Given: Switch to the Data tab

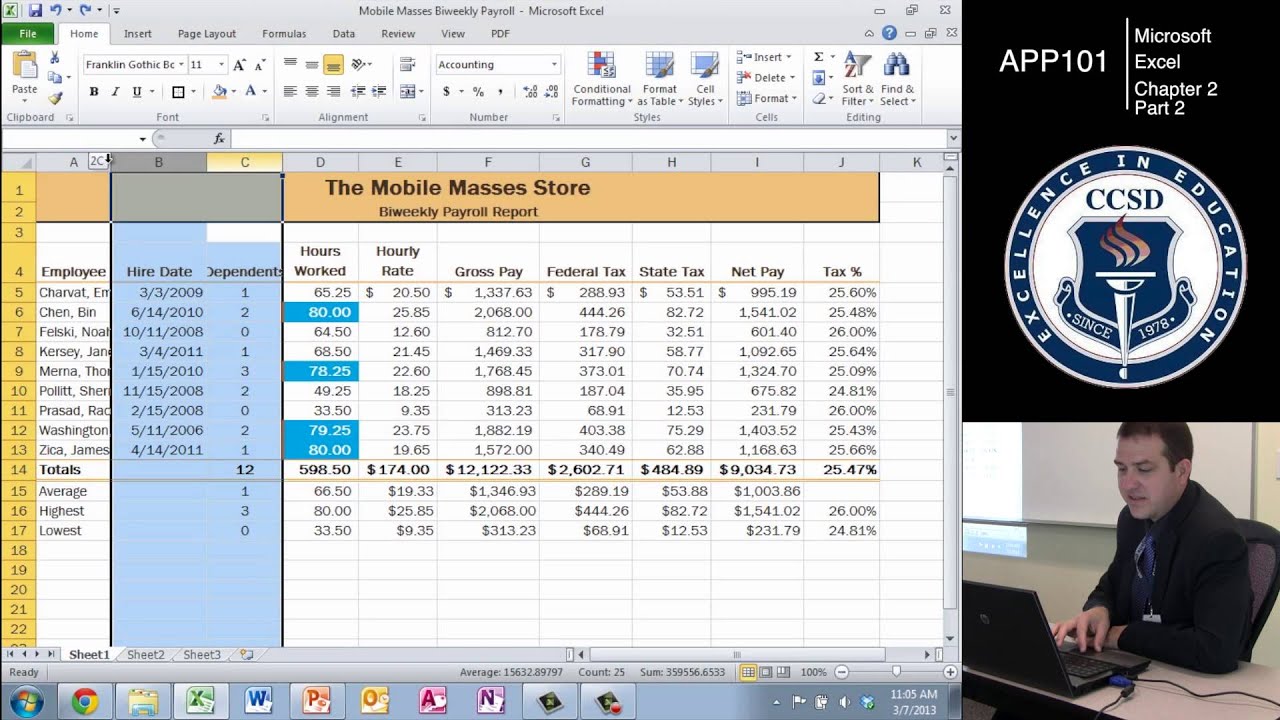Looking at the screenshot, I should pyautogui.click(x=344, y=33).
